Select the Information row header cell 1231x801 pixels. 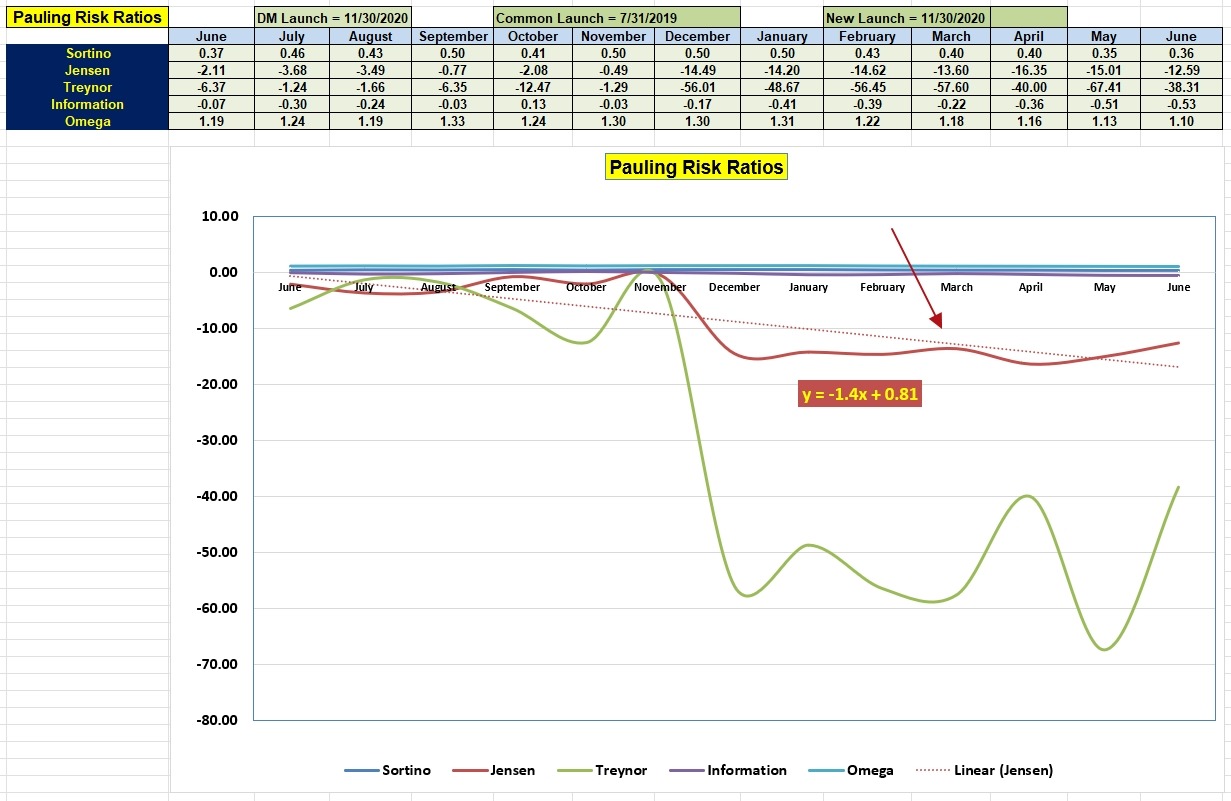87,104
